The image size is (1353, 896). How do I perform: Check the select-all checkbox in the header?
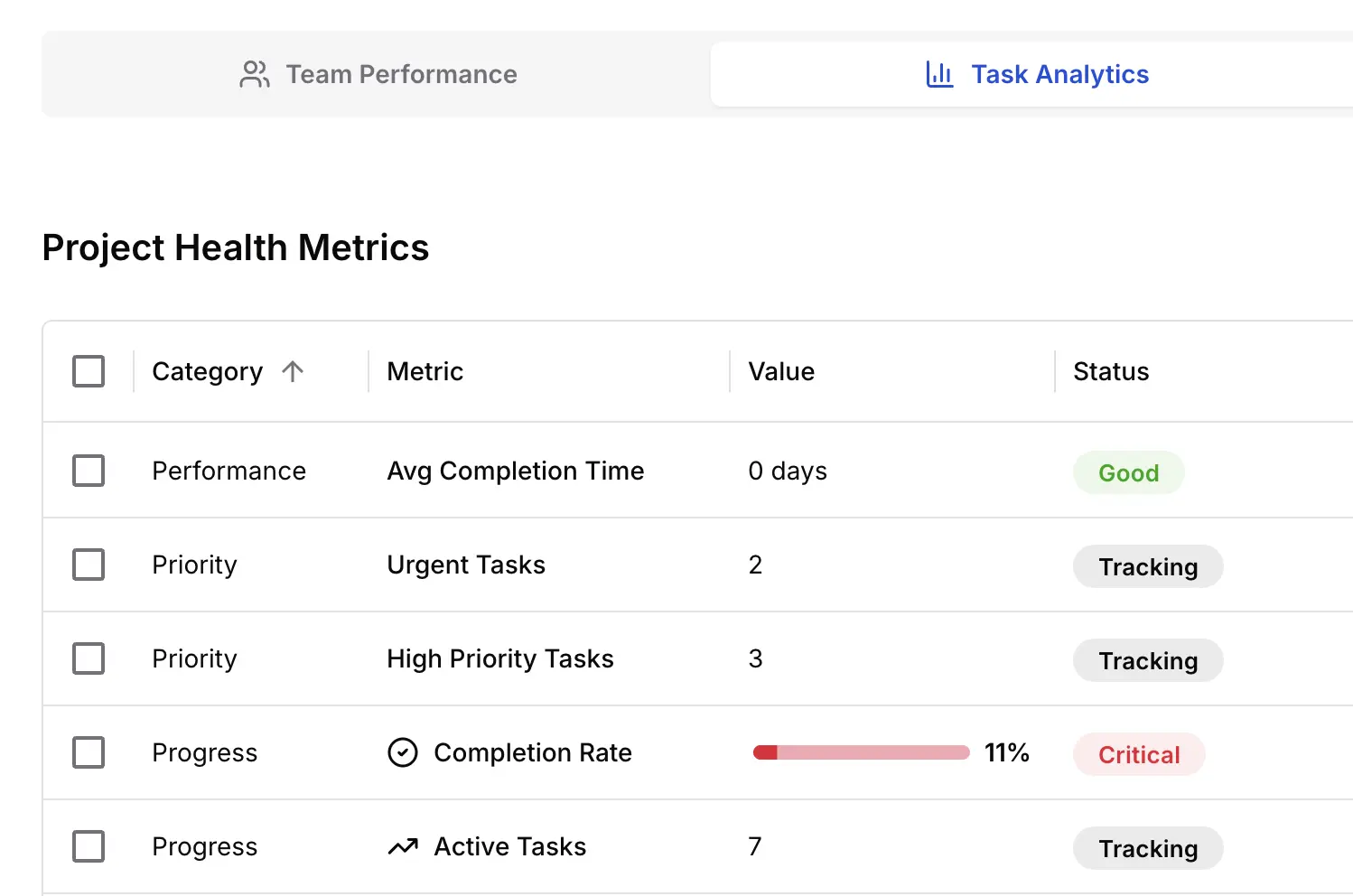(x=88, y=371)
